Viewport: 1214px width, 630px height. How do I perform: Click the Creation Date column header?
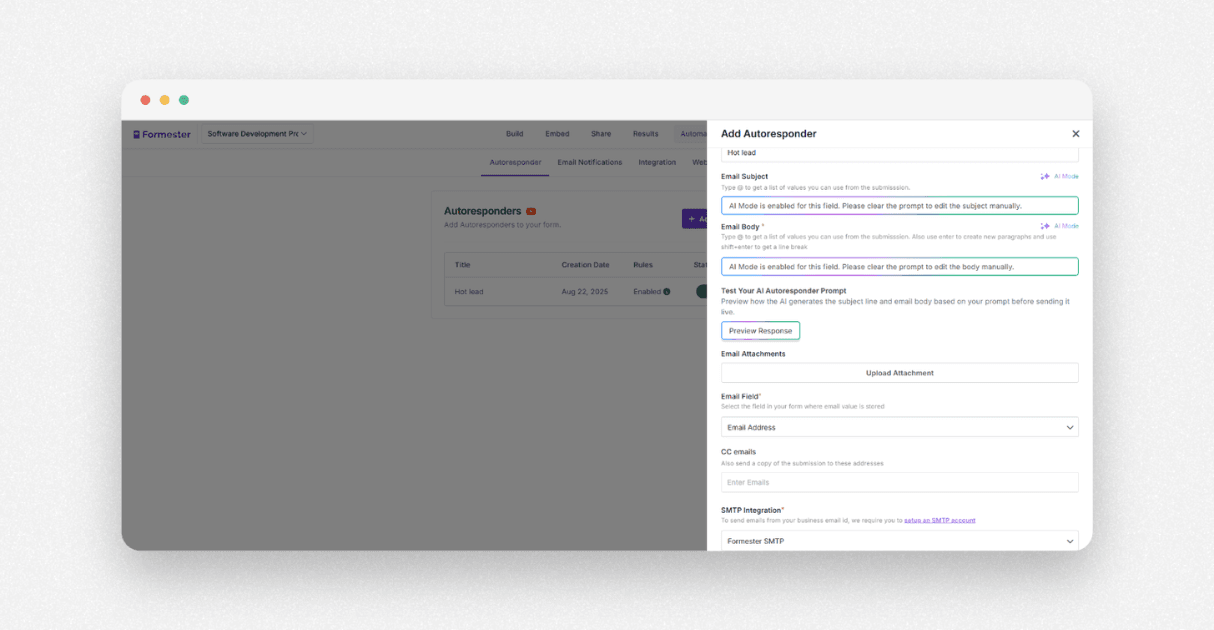(585, 265)
